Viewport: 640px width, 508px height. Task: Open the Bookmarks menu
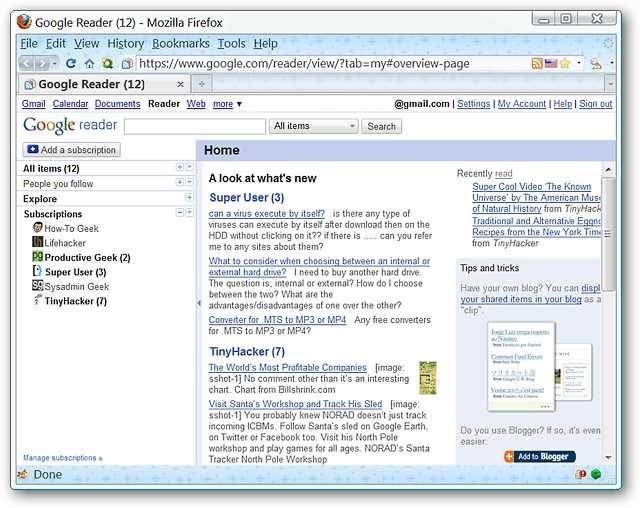pos(181,43)
